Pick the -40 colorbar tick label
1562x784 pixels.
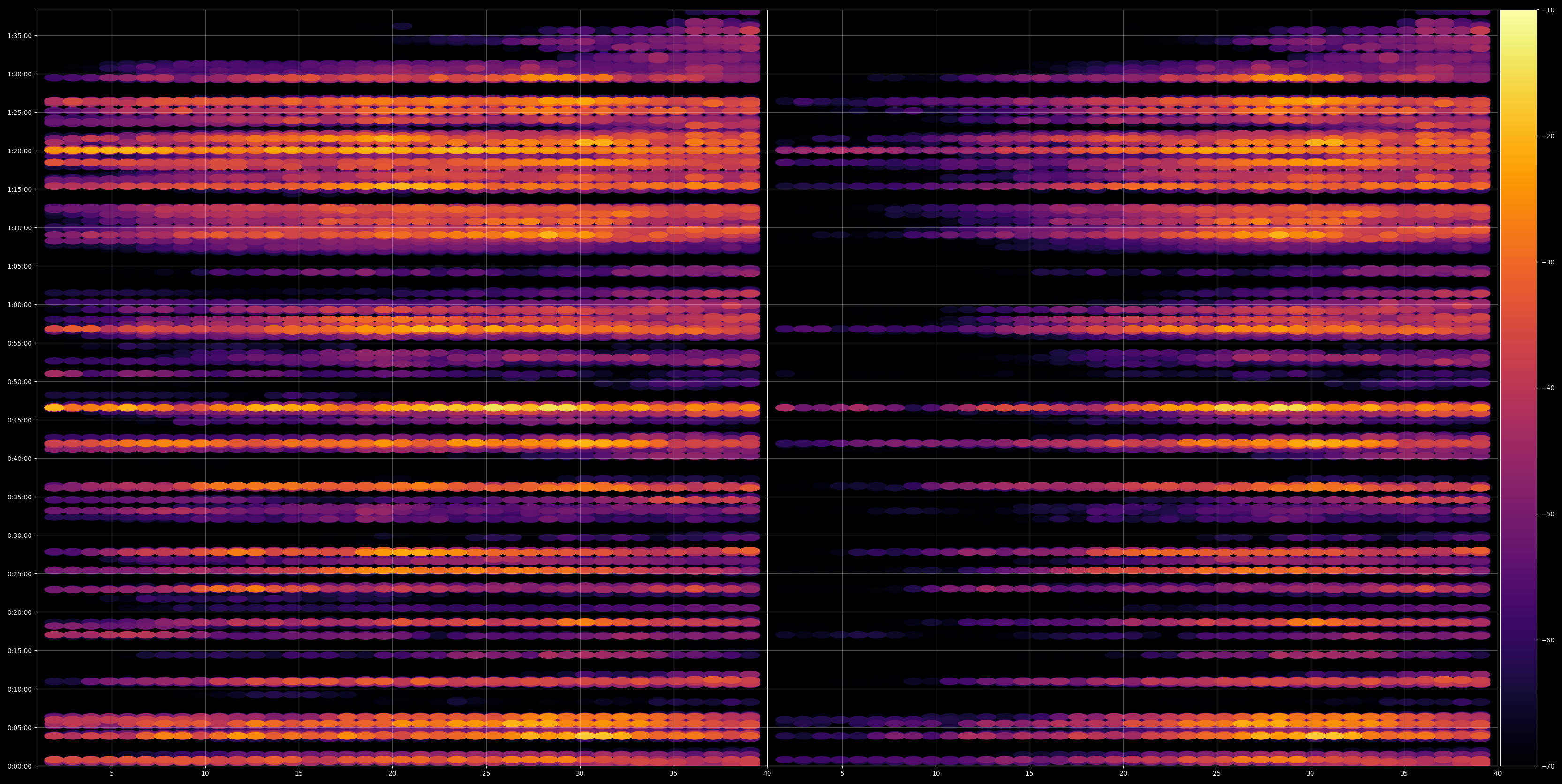click(x=1548, y=388)
